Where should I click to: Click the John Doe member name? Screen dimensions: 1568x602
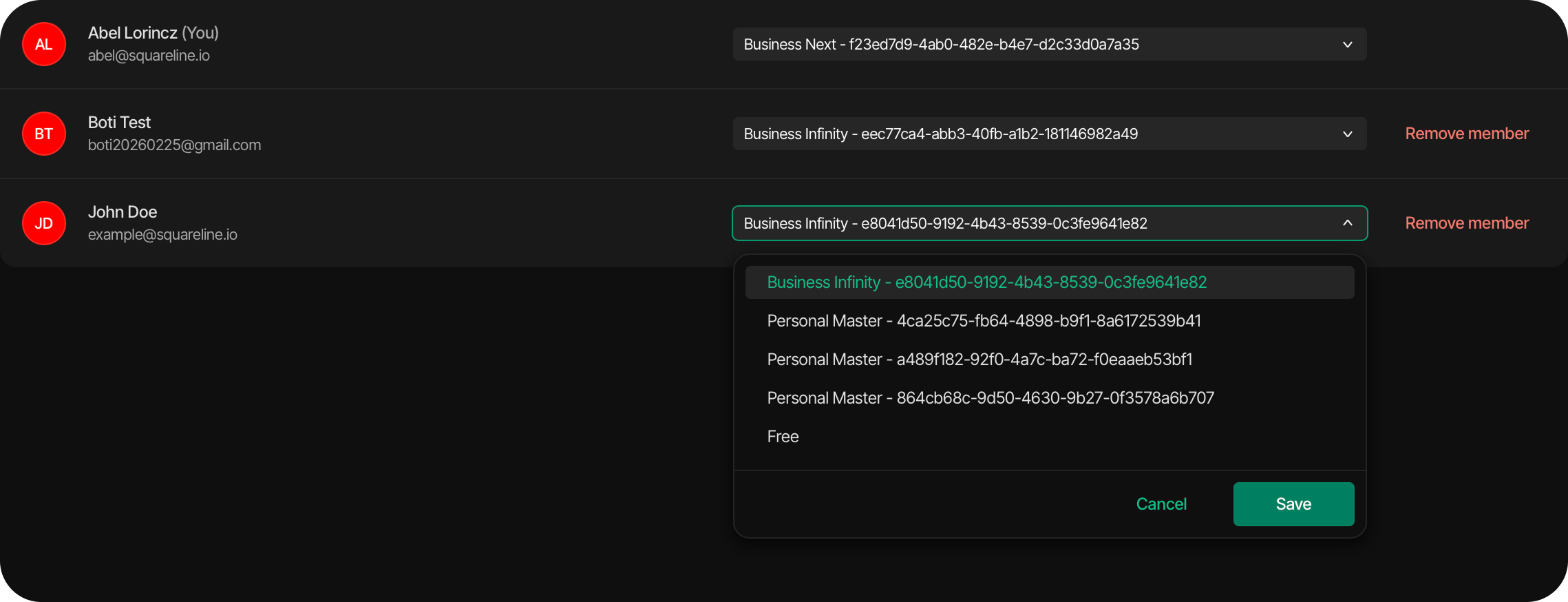(x=123, y=212)
